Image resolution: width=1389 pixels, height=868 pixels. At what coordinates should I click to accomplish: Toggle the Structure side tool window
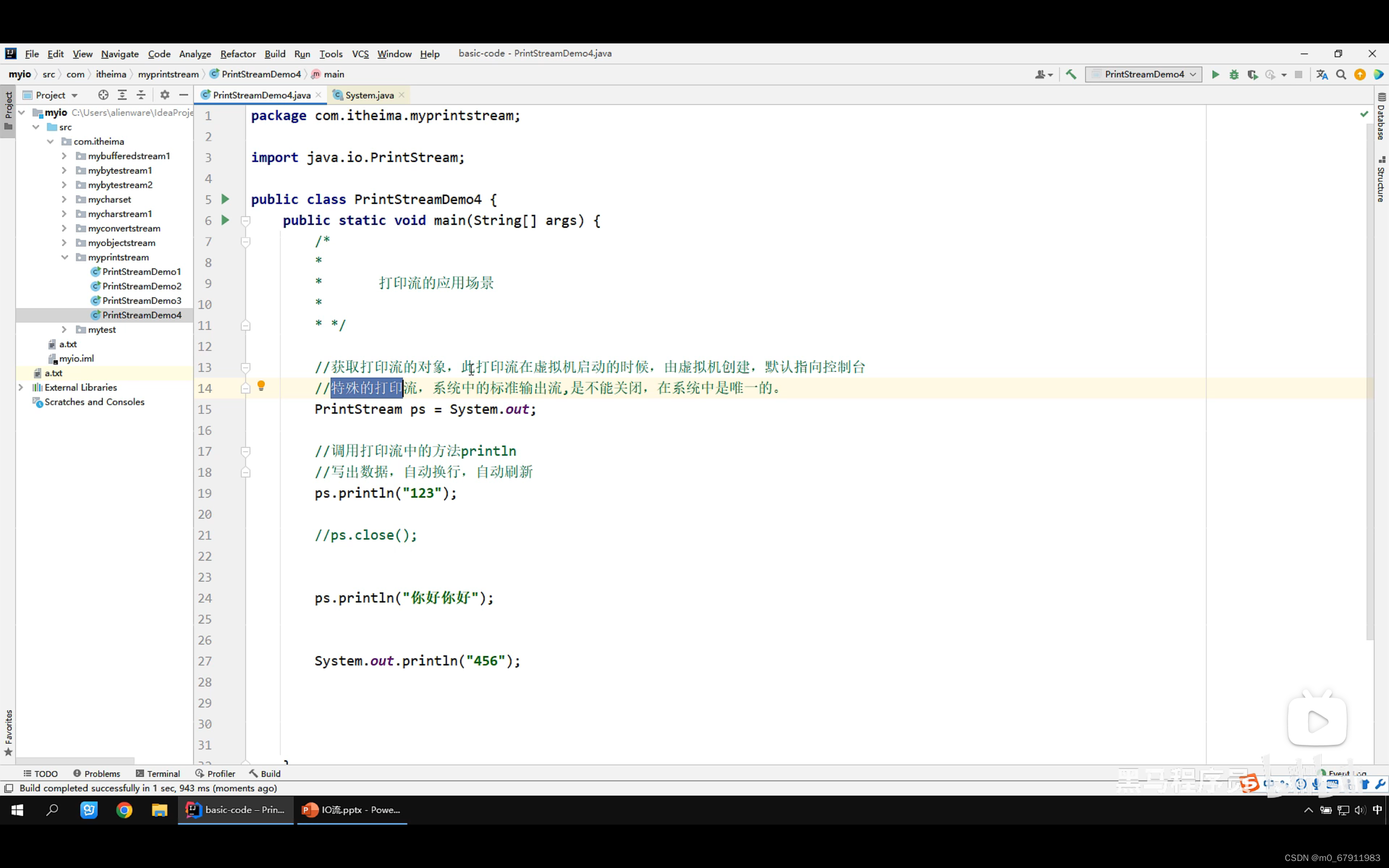[x=1381, y=179]
